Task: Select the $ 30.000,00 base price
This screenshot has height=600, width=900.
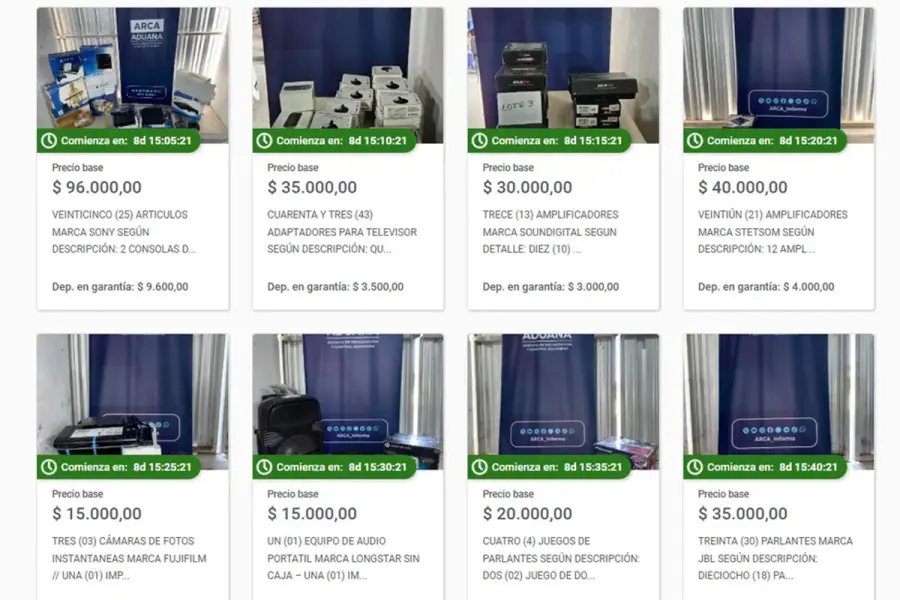Action: [x=527, y=187]
